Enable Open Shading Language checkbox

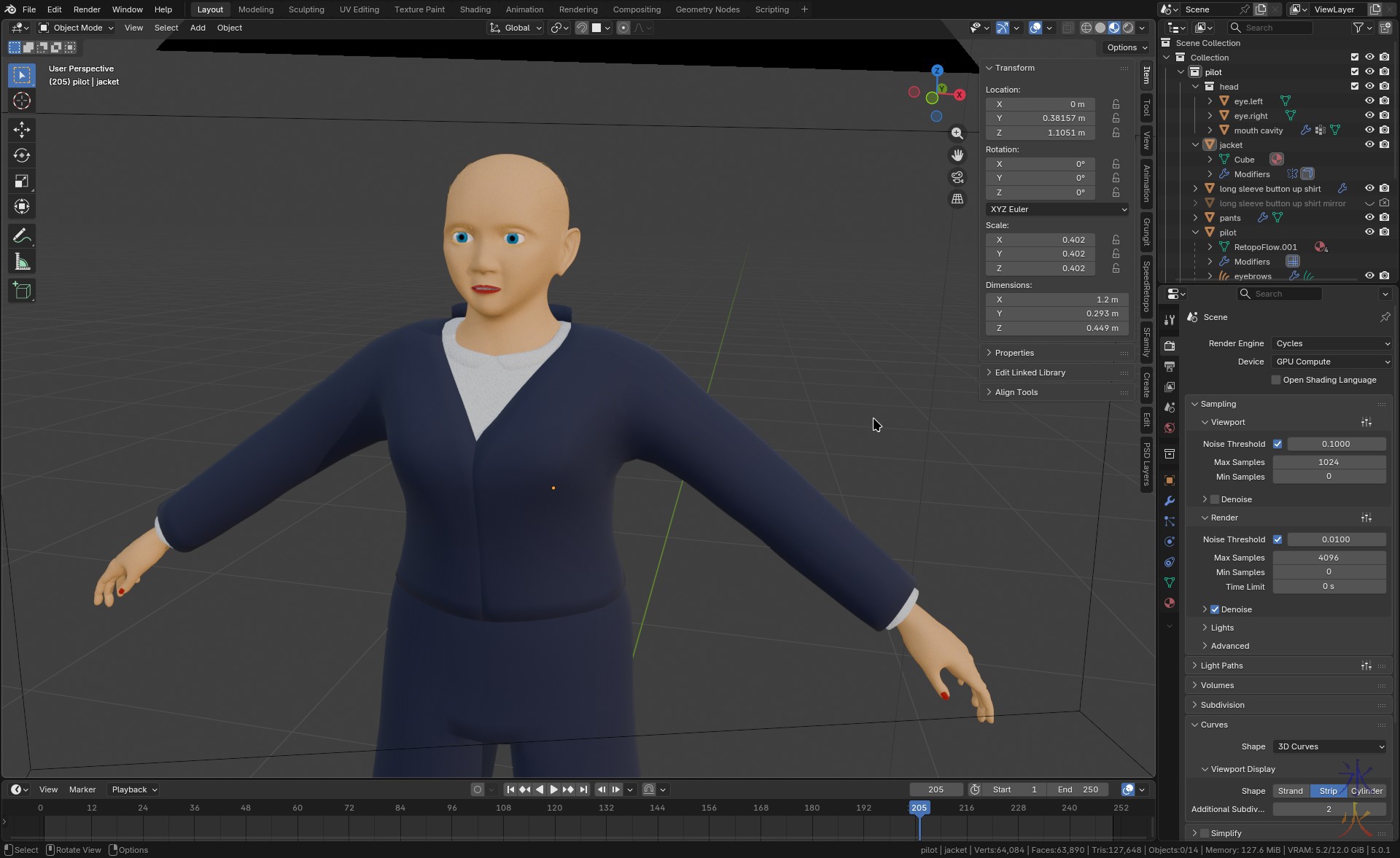pos(1276,380)
